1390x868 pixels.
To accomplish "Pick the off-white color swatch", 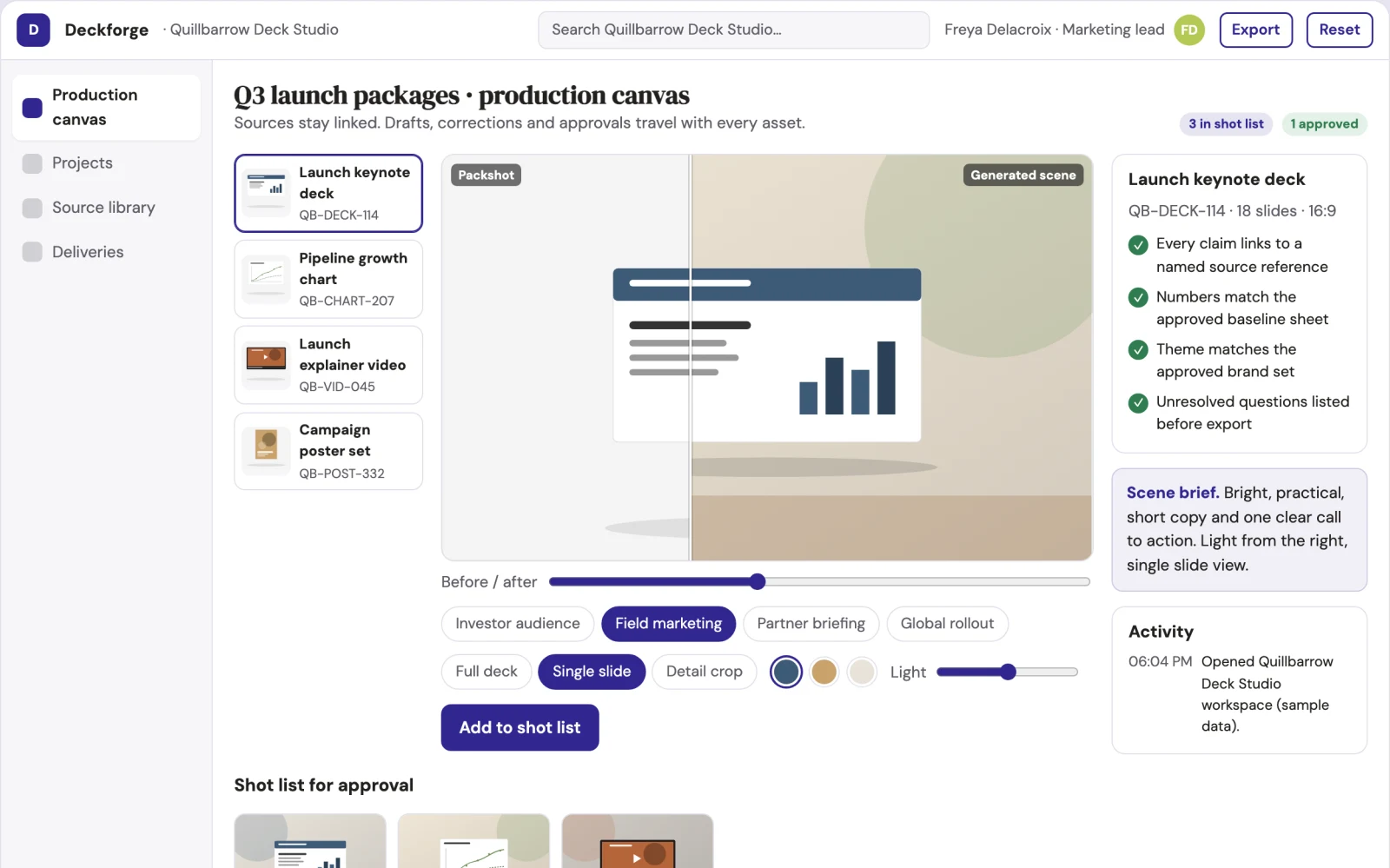I will coord(862,672).
